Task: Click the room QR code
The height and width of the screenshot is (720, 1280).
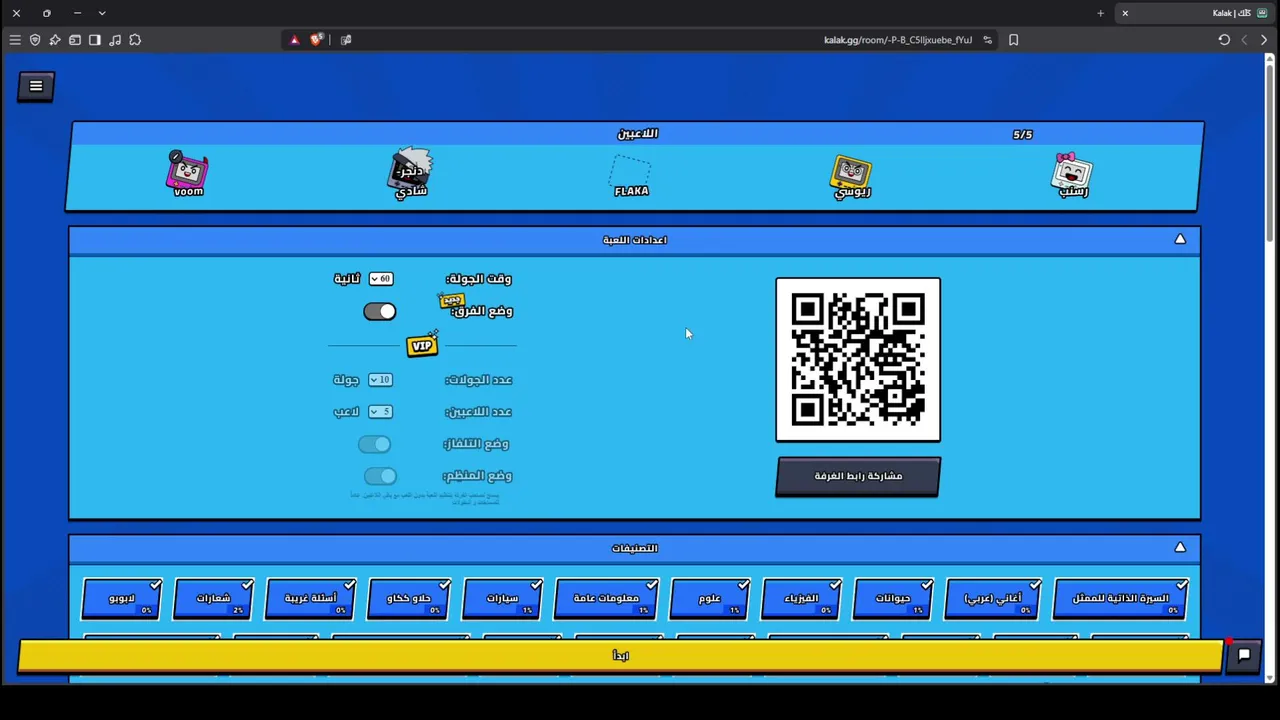Action: click(858, 359)
